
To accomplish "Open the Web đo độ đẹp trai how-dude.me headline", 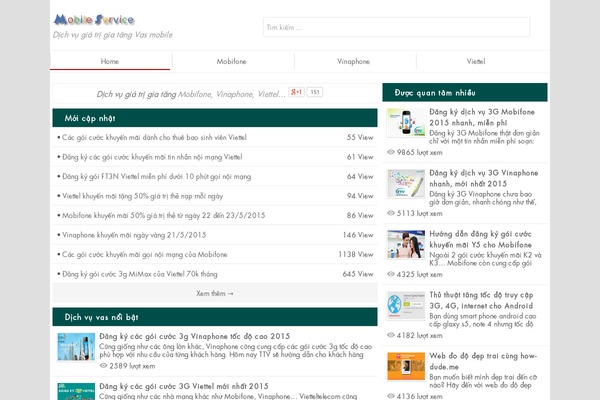I will click(483, 361).
